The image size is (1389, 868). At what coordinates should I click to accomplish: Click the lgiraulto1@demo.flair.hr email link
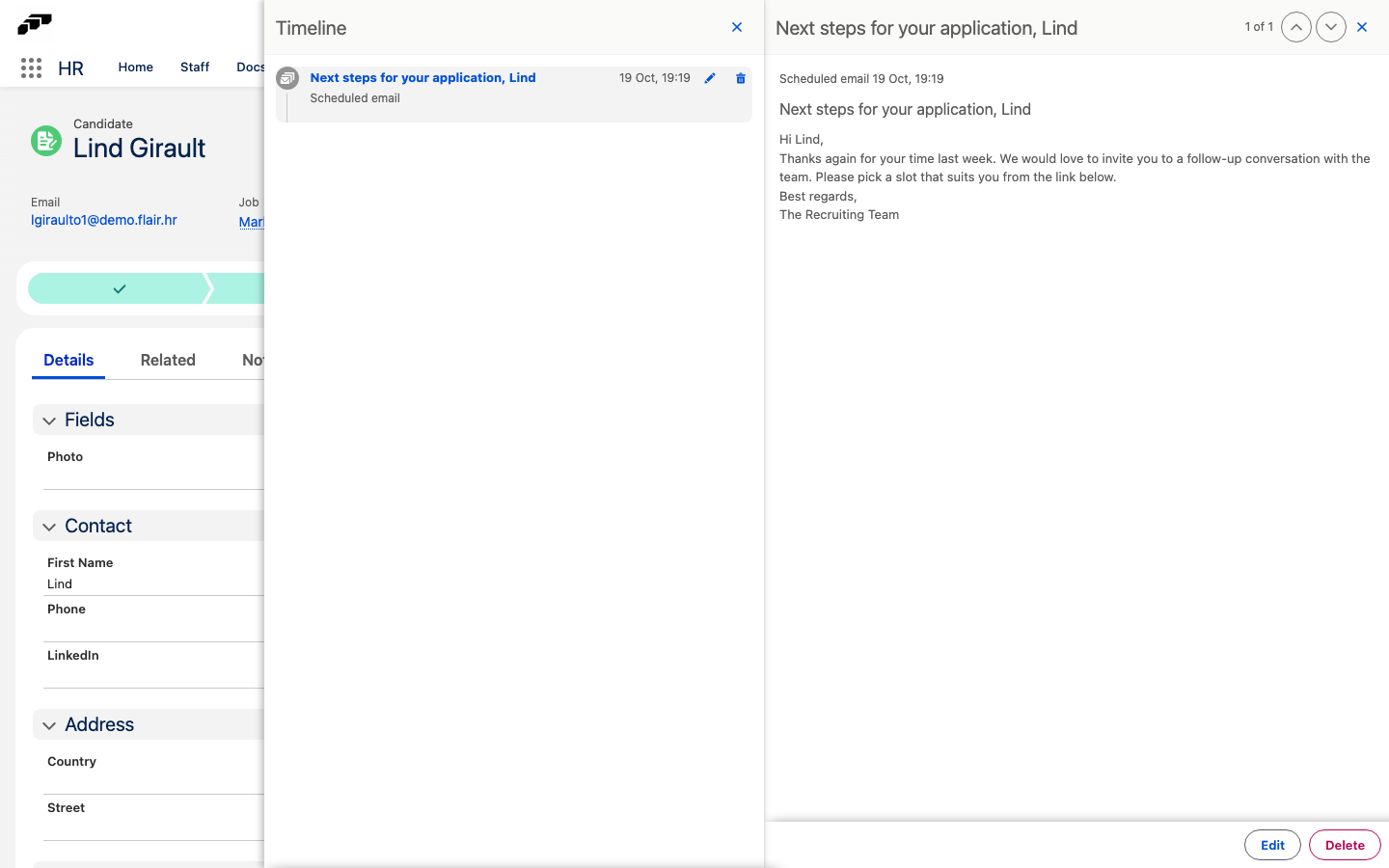coord(104,220)
